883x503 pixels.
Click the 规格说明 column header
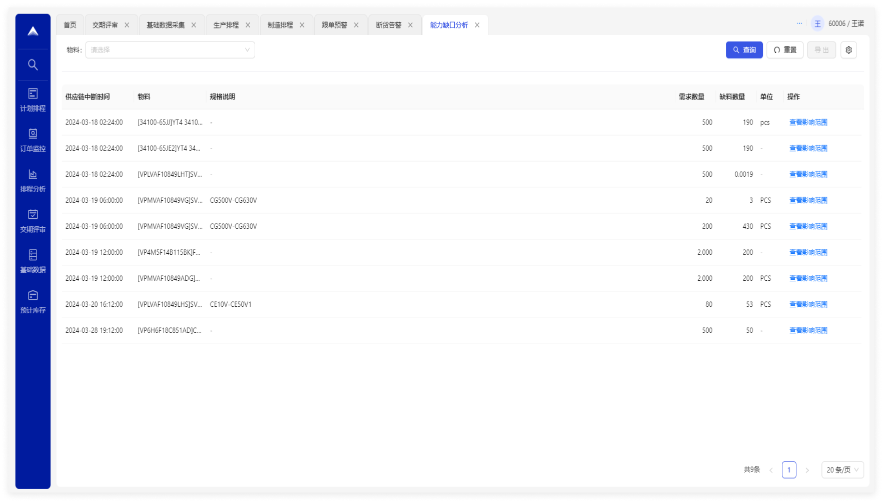(222, 97)
